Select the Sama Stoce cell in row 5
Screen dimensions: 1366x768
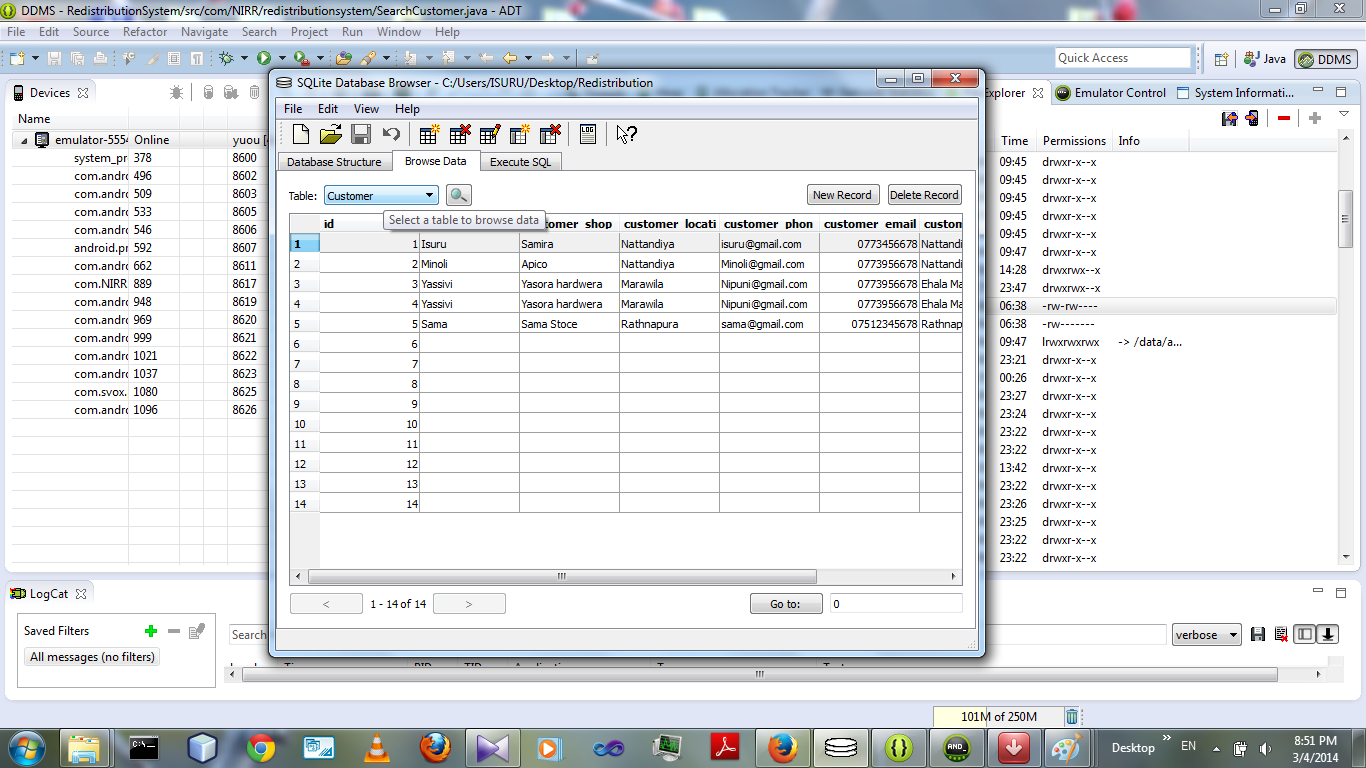[x=569, y=324]
